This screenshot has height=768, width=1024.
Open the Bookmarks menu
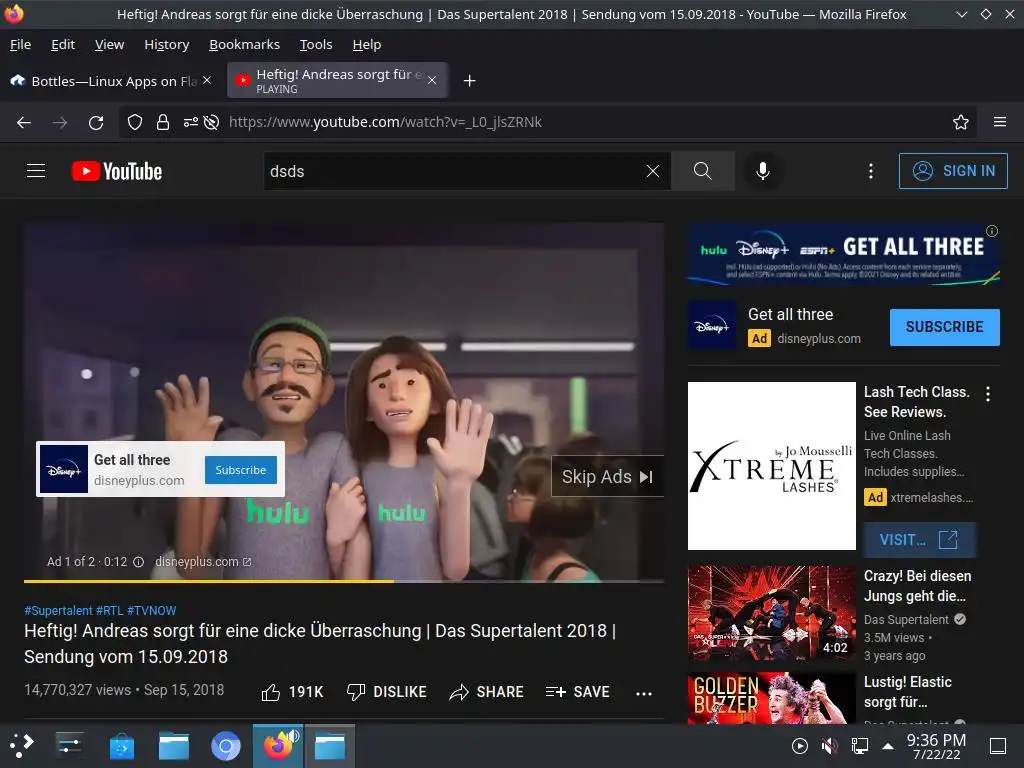(x=244, y=44)
